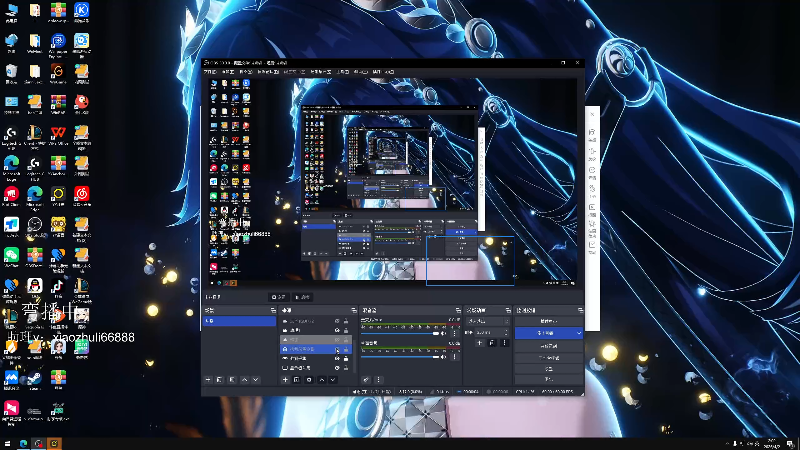Mute the first audio mixer channel
Viewport: 800px width, 450px height.
443,334
